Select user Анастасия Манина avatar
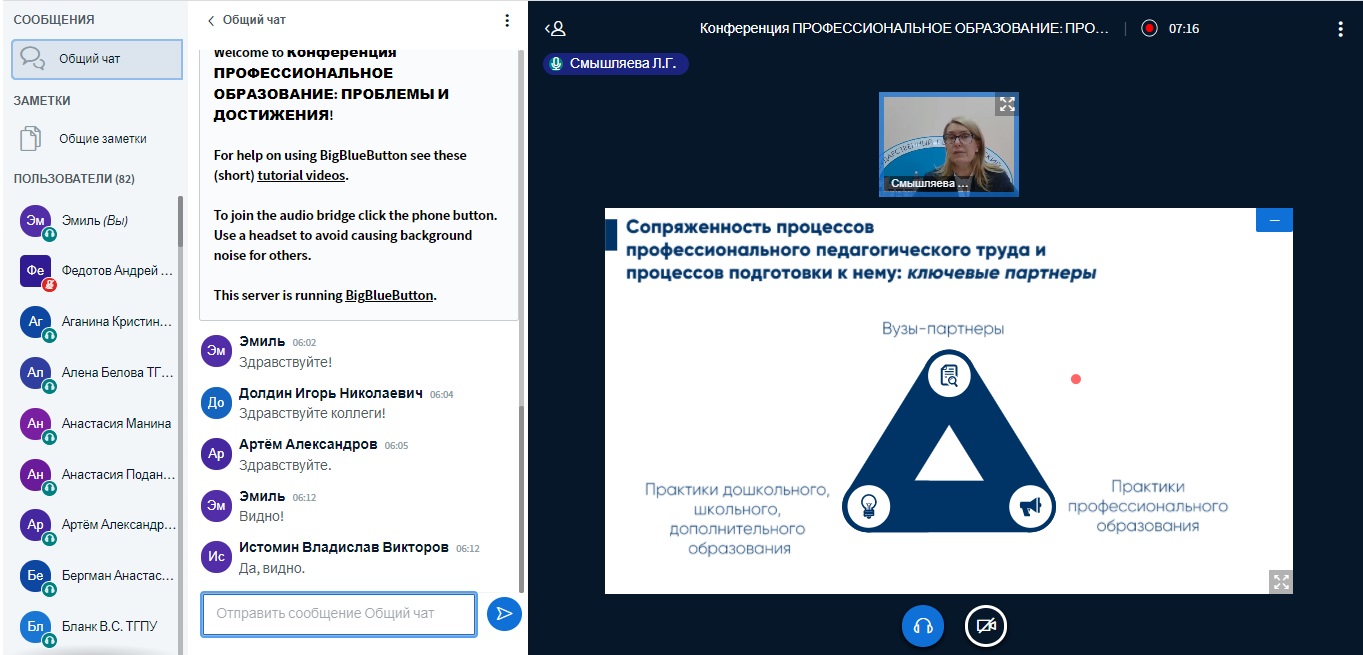This screenshot has height=655, width=1363. [36, 423]
